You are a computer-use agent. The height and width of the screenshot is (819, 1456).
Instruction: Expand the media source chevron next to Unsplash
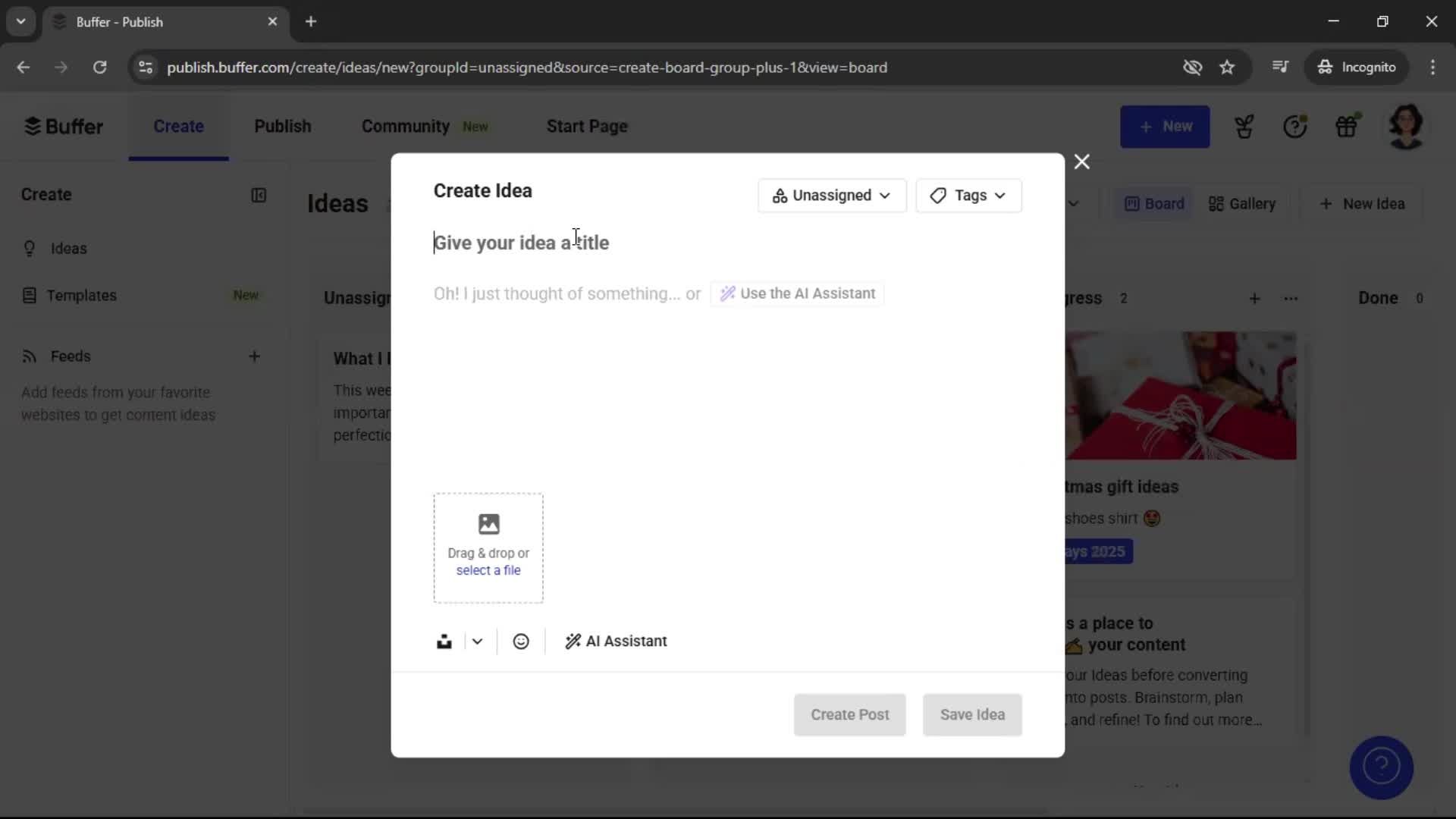(476, 642)
